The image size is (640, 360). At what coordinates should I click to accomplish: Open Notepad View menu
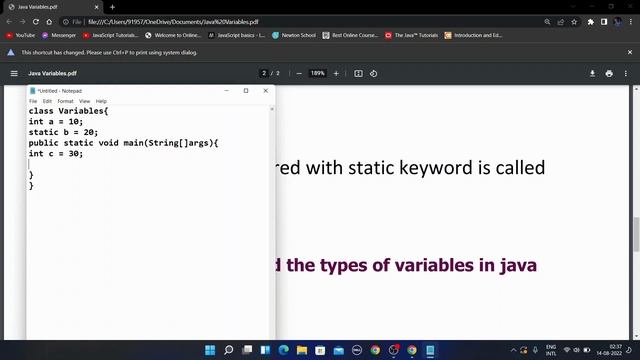pos(84,101)
